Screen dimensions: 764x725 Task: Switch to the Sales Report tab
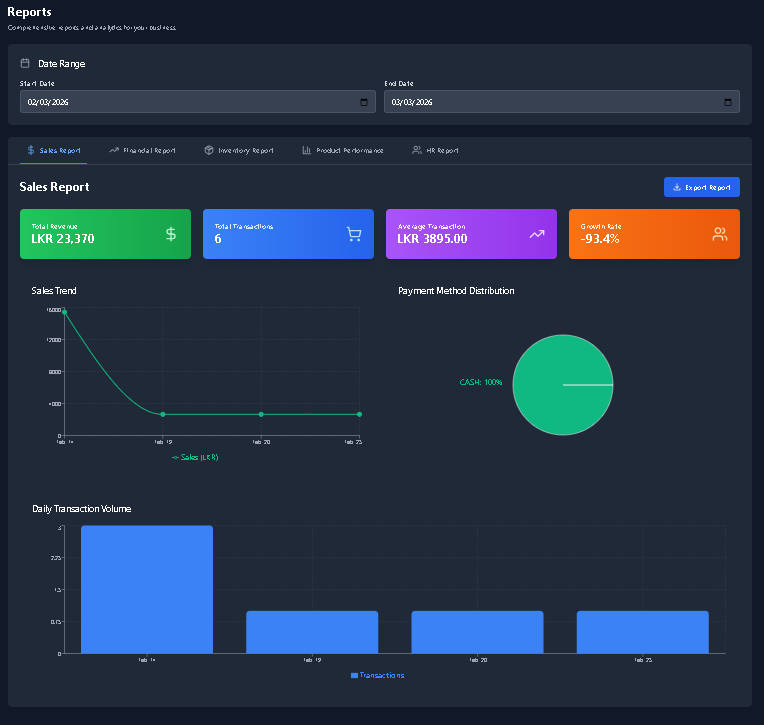(54, 151)
